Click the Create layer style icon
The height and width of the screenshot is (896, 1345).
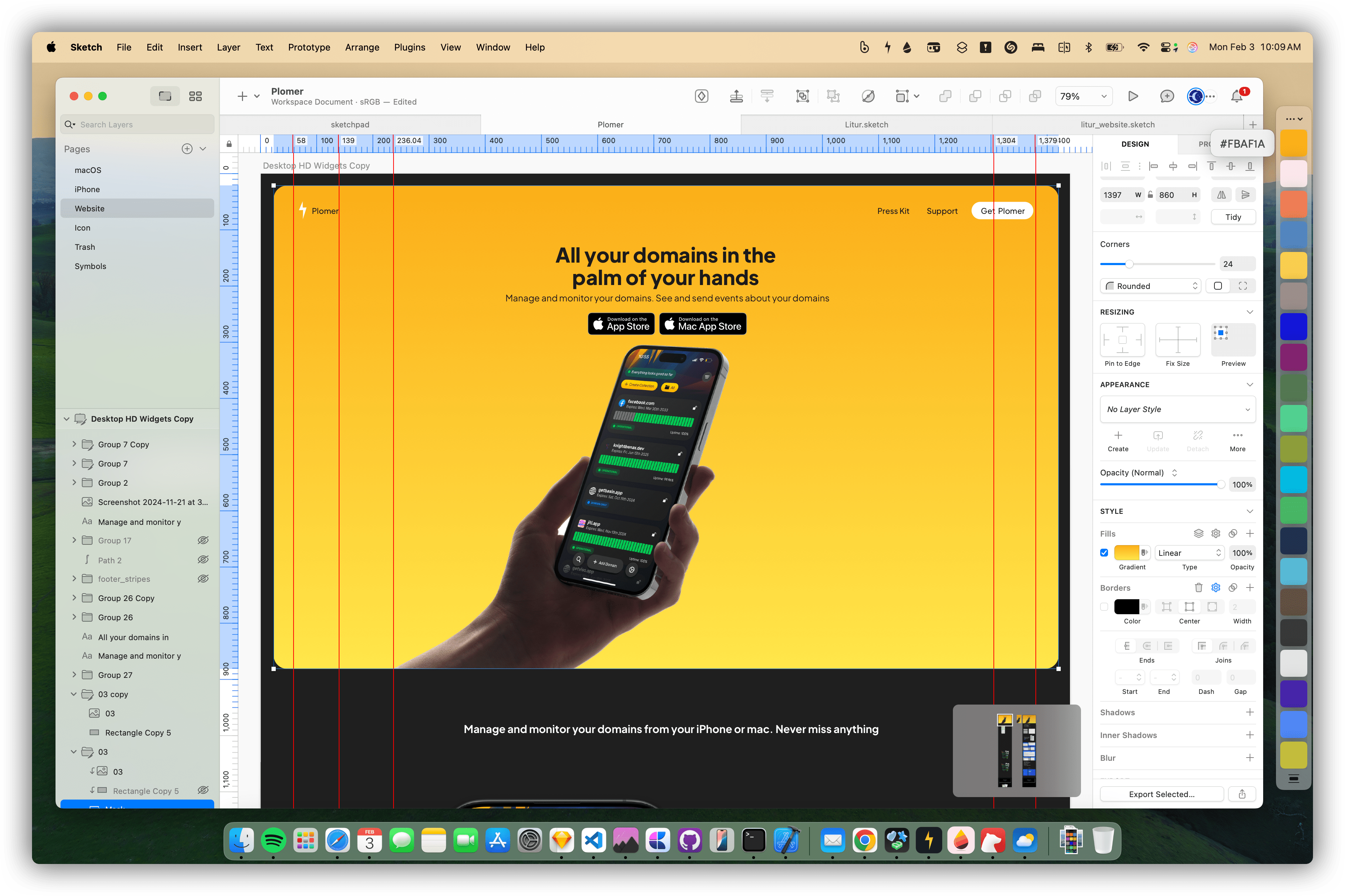point(1118,436)
